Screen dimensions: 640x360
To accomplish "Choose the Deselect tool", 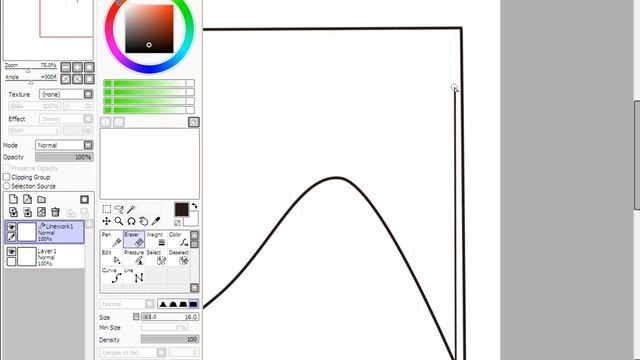I will point(179,258).
